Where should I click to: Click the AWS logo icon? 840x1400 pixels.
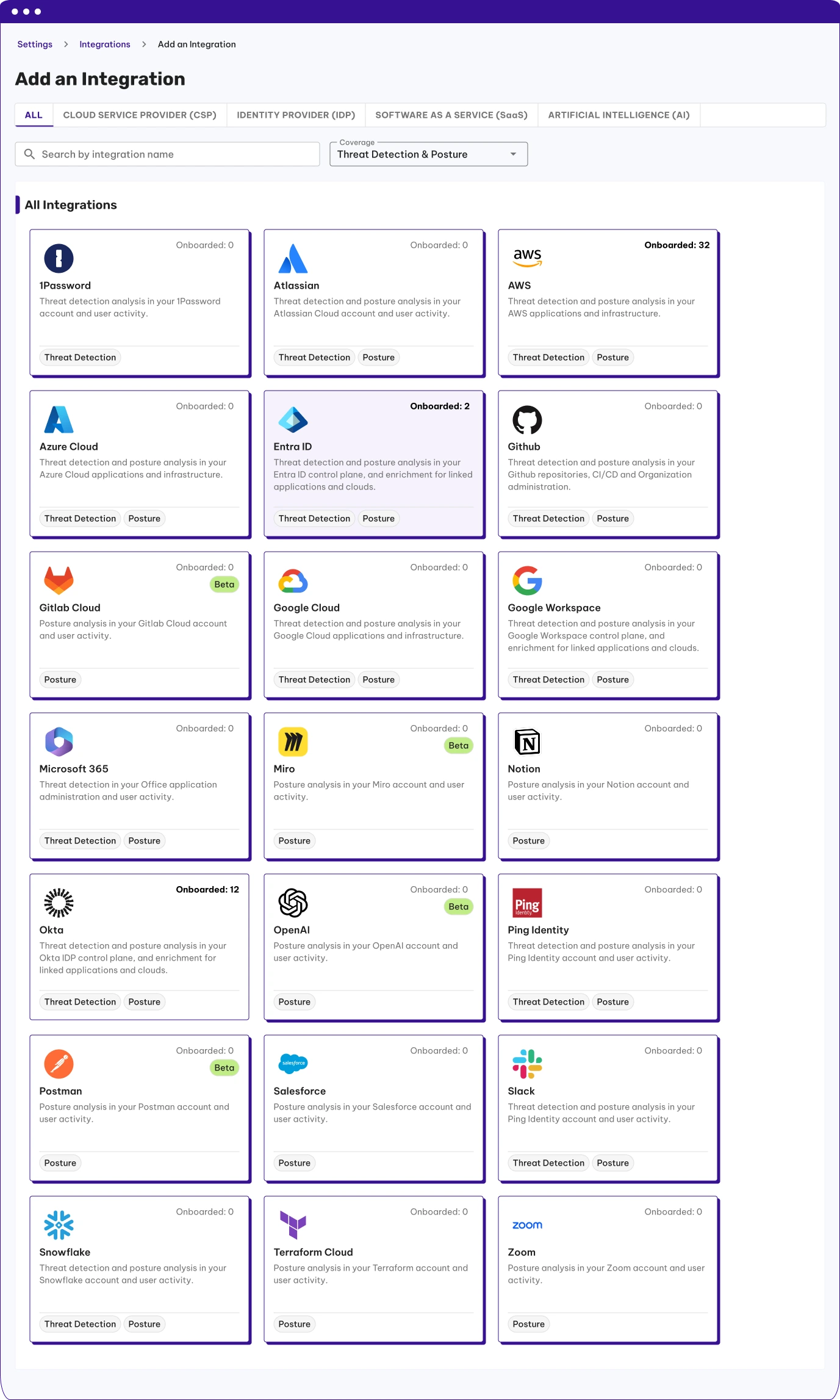[x=527, y=258]
